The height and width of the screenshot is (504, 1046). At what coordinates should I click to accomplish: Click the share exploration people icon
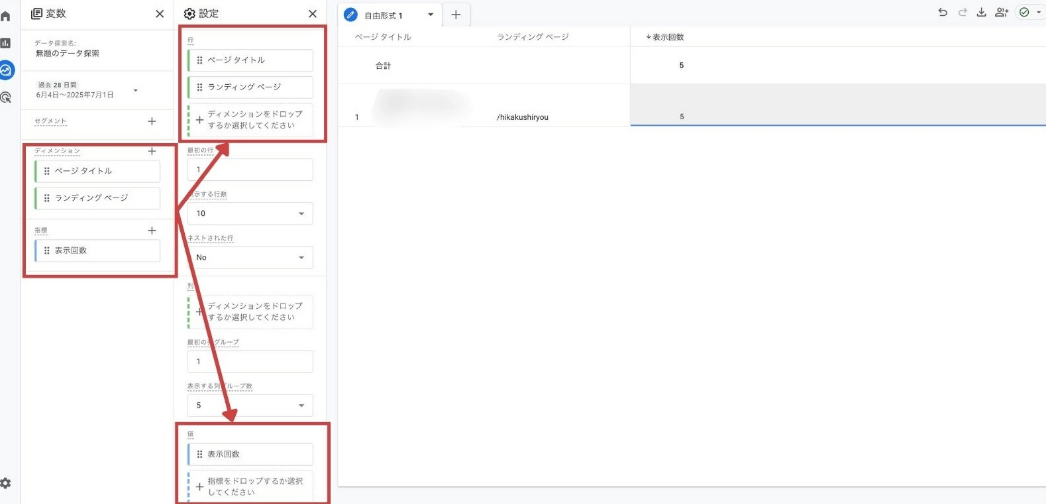[x=1001, y=13]
